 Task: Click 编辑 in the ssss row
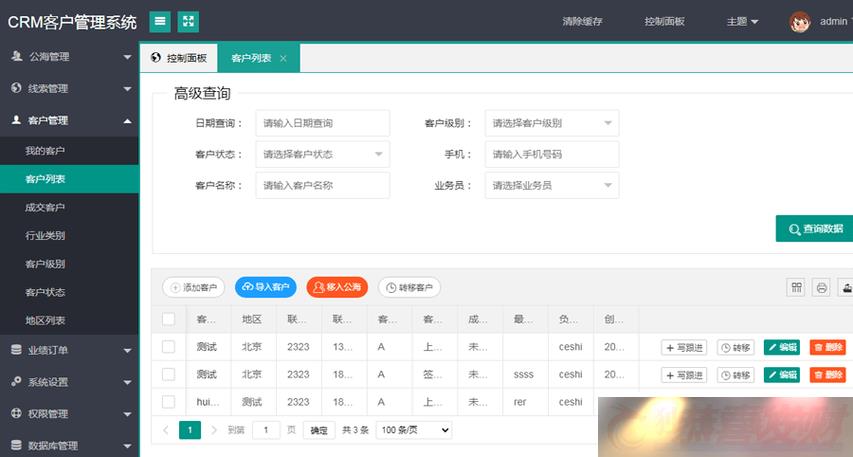point(782,375)
